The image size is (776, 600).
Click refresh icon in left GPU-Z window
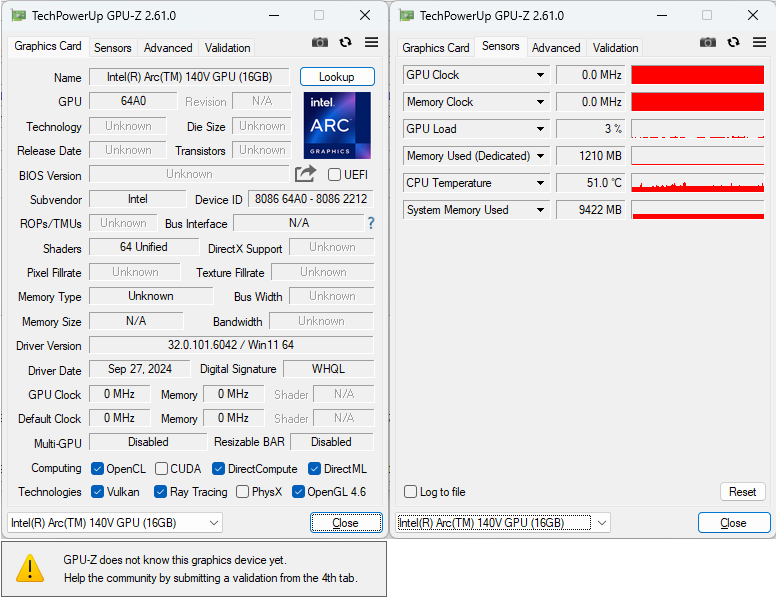(345, 43)
